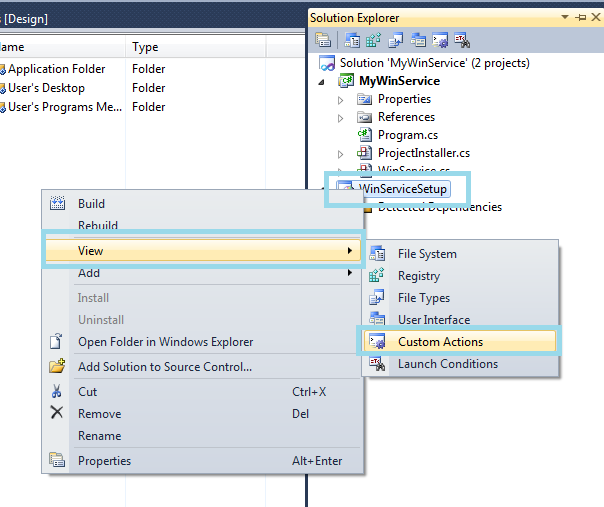Click User Interface Editor toolbar icon
The width and height of the screenshot is (604, 507).
click(418, 40)
